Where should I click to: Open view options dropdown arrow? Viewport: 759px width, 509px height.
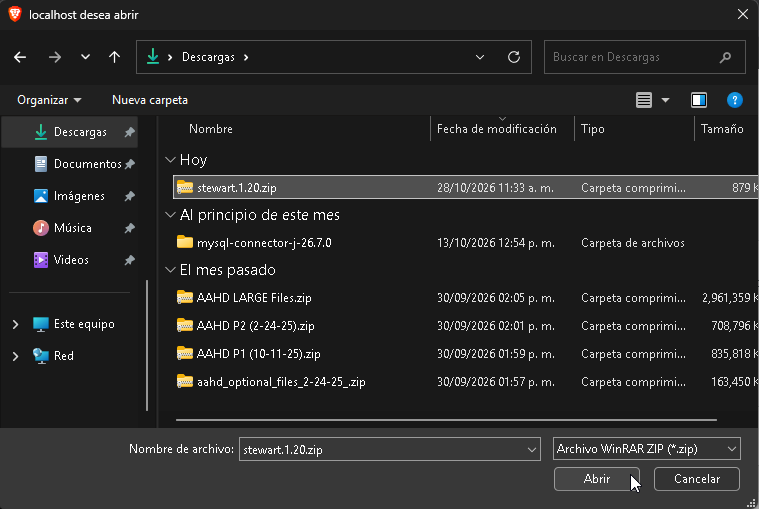pos(666,100)
